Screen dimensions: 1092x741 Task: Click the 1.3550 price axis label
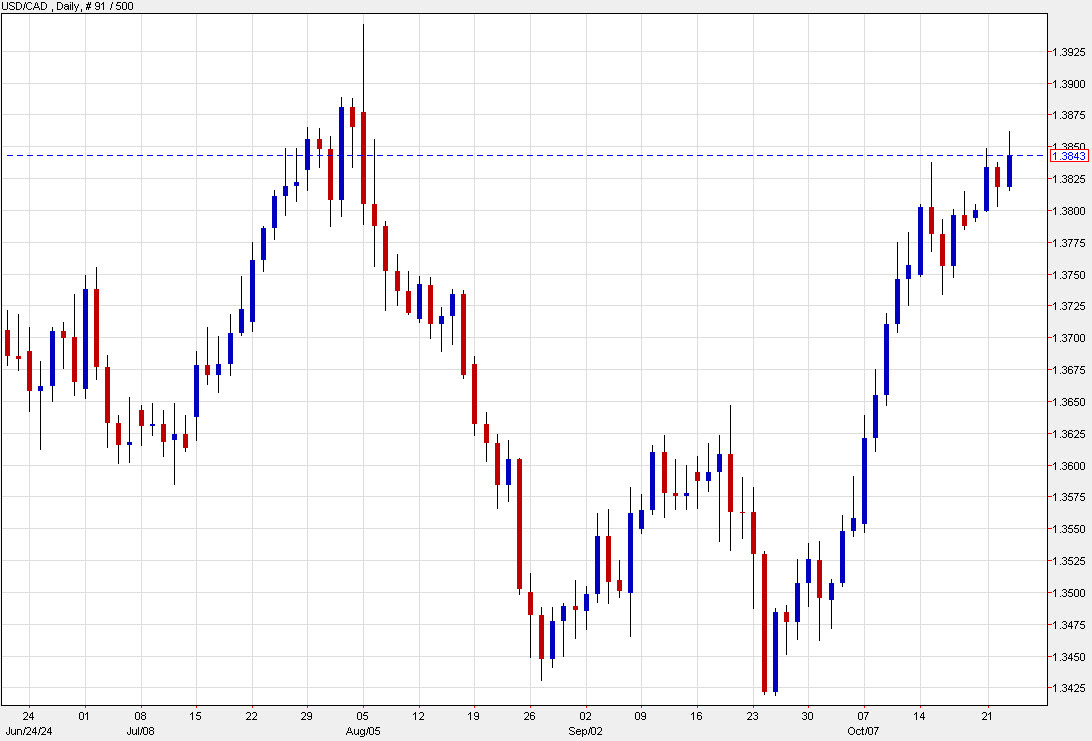(x=1068, y=529)
